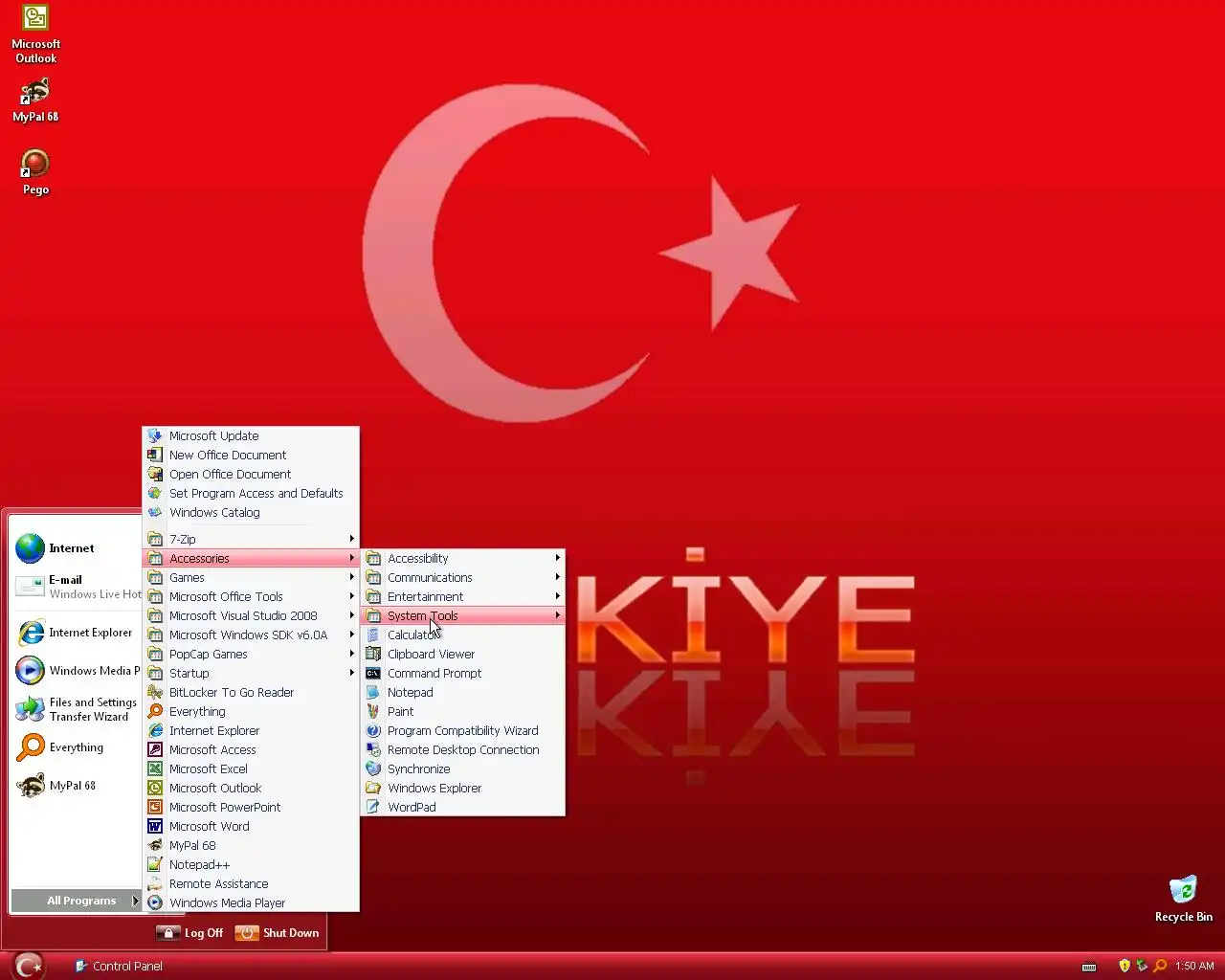Launch Windows Media Player from programs list
The image size is (1225, 980).
click(251, 902)
